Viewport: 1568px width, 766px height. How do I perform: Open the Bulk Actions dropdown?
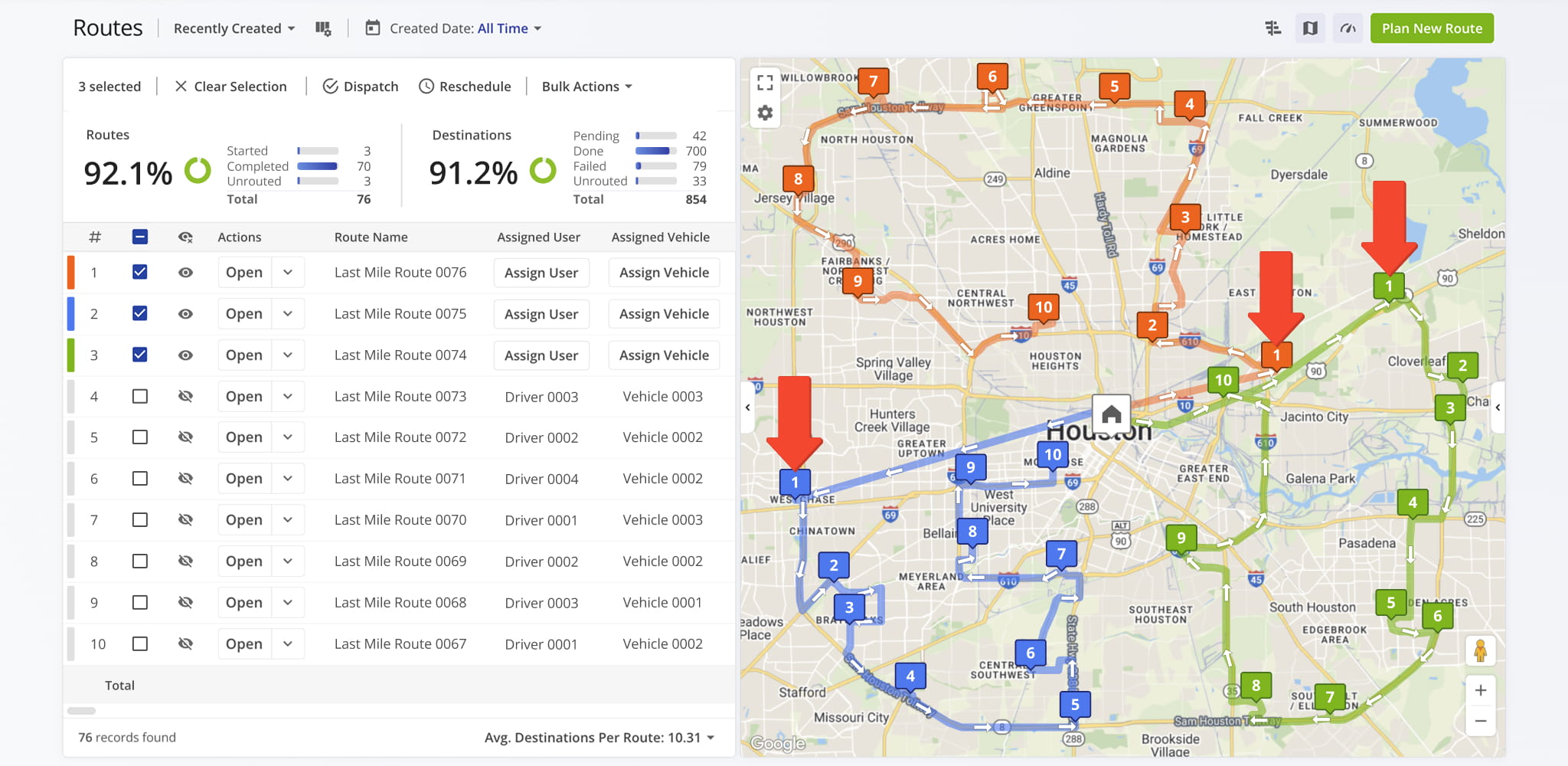[x=586, y=87]
